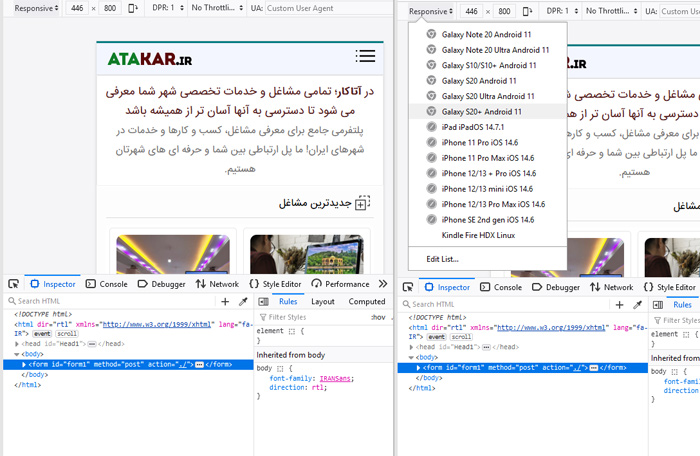This screenshot has width=700, height=456.
Task: Activate element picker icon in right devtools
Action: coord(408,287)
